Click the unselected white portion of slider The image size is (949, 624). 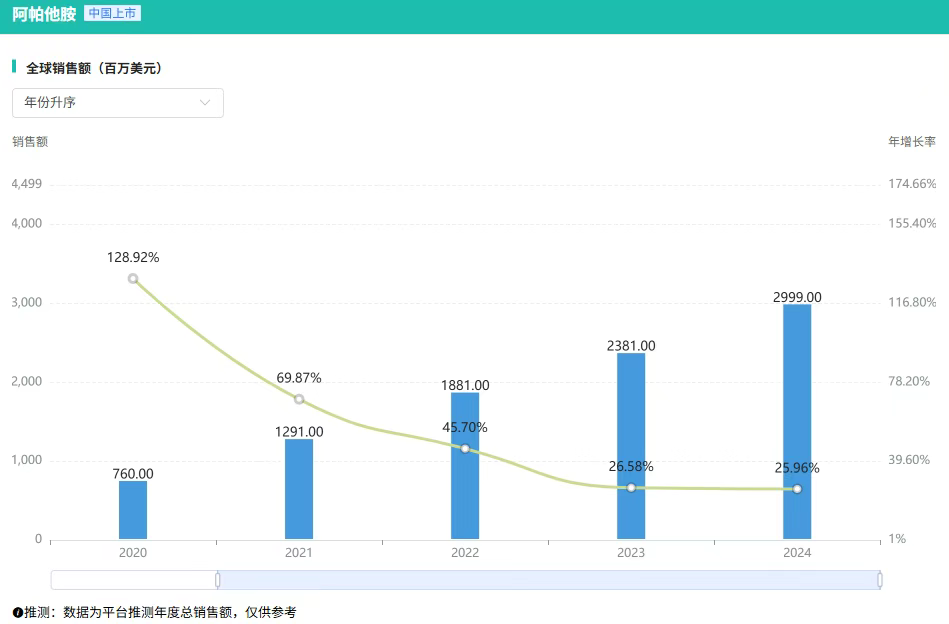click(134, 580)
